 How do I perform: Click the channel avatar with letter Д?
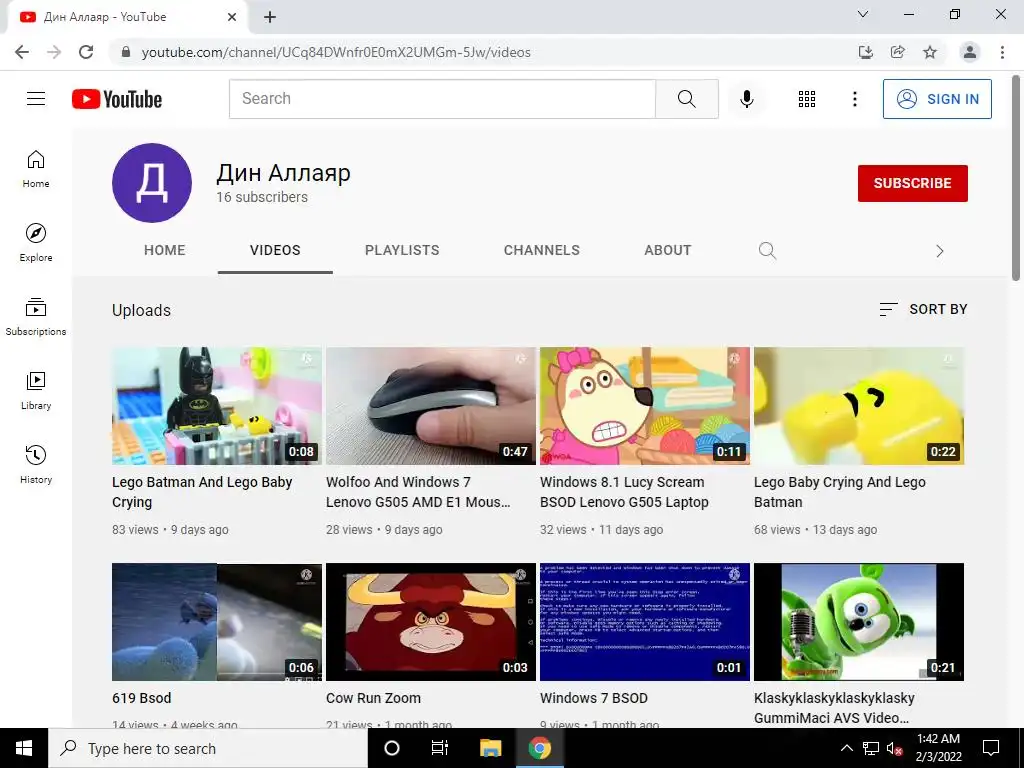pyautogui.click(x=152, y=183)
